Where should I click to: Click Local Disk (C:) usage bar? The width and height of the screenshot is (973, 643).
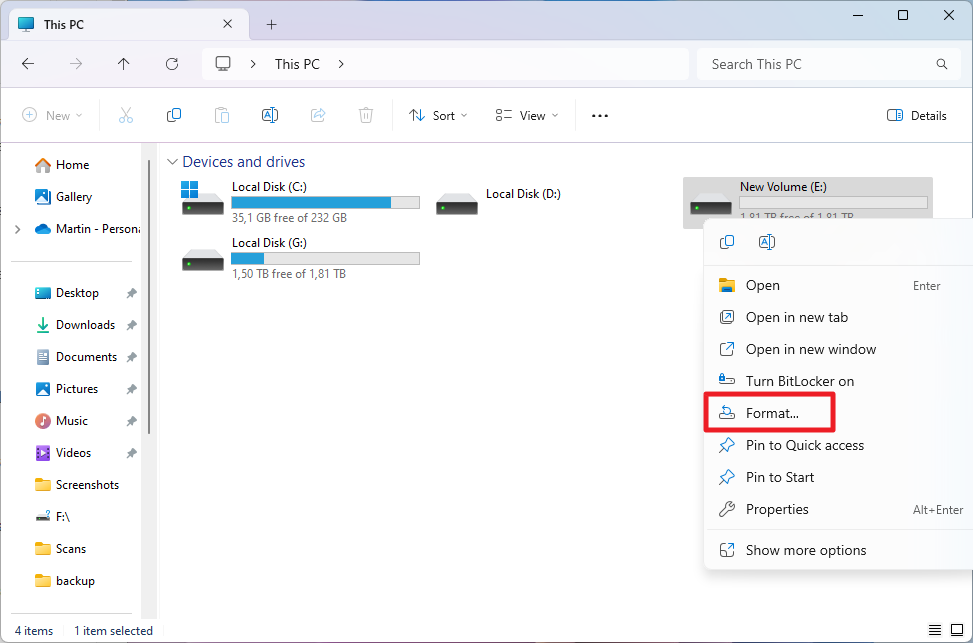(325, 202)
